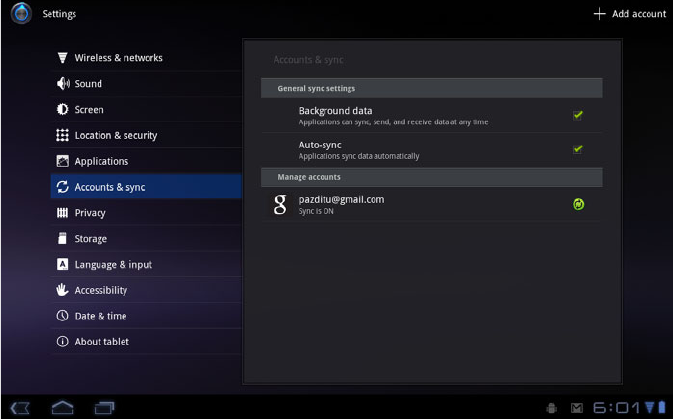Tap the Android debug notification icon
The height and width of the screenshot is (419, 673).
[551, 408]
